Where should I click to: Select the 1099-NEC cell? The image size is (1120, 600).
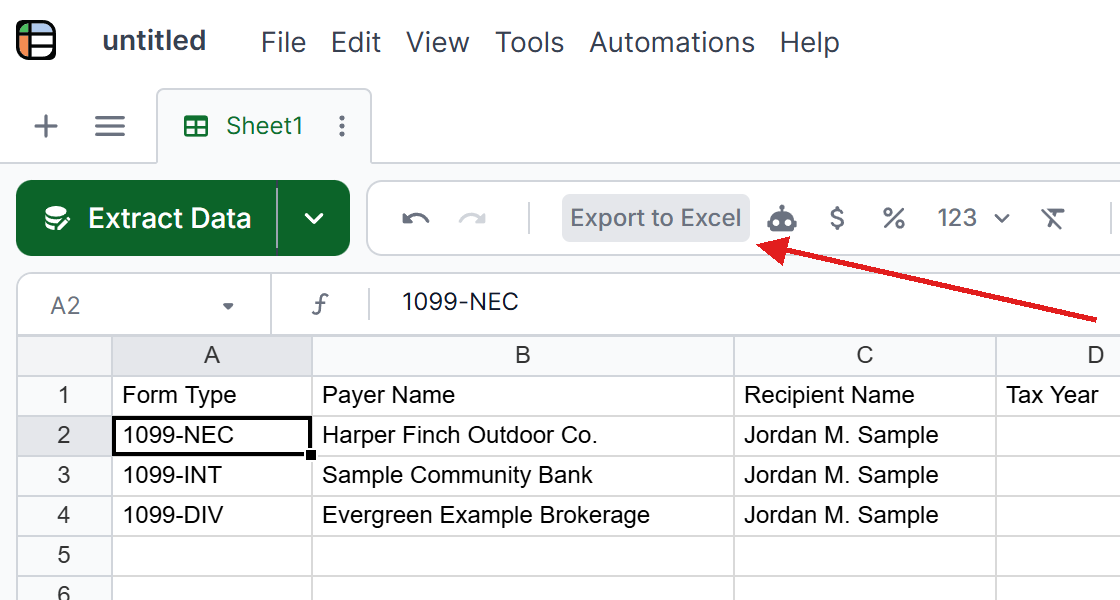click(x=211, y=435)
